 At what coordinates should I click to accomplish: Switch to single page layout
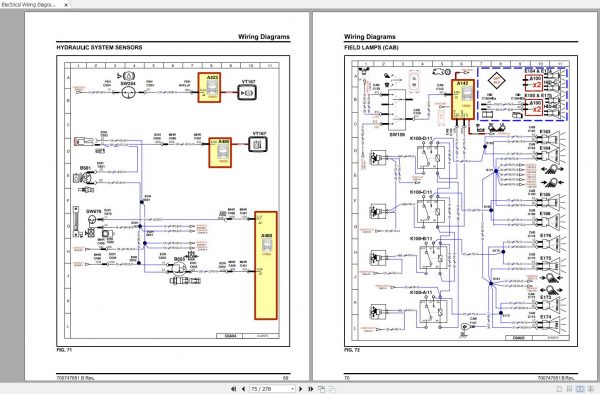[x=559, y=389]
